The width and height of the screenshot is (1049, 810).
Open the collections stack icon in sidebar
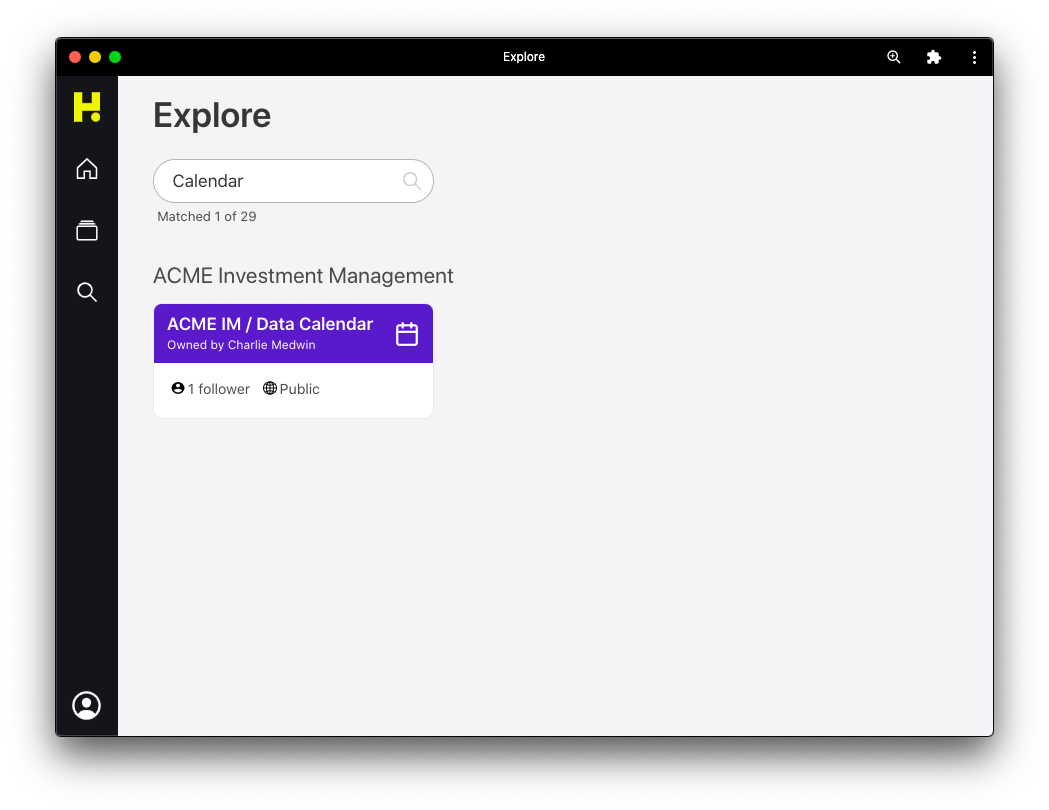tap(87, 231)
